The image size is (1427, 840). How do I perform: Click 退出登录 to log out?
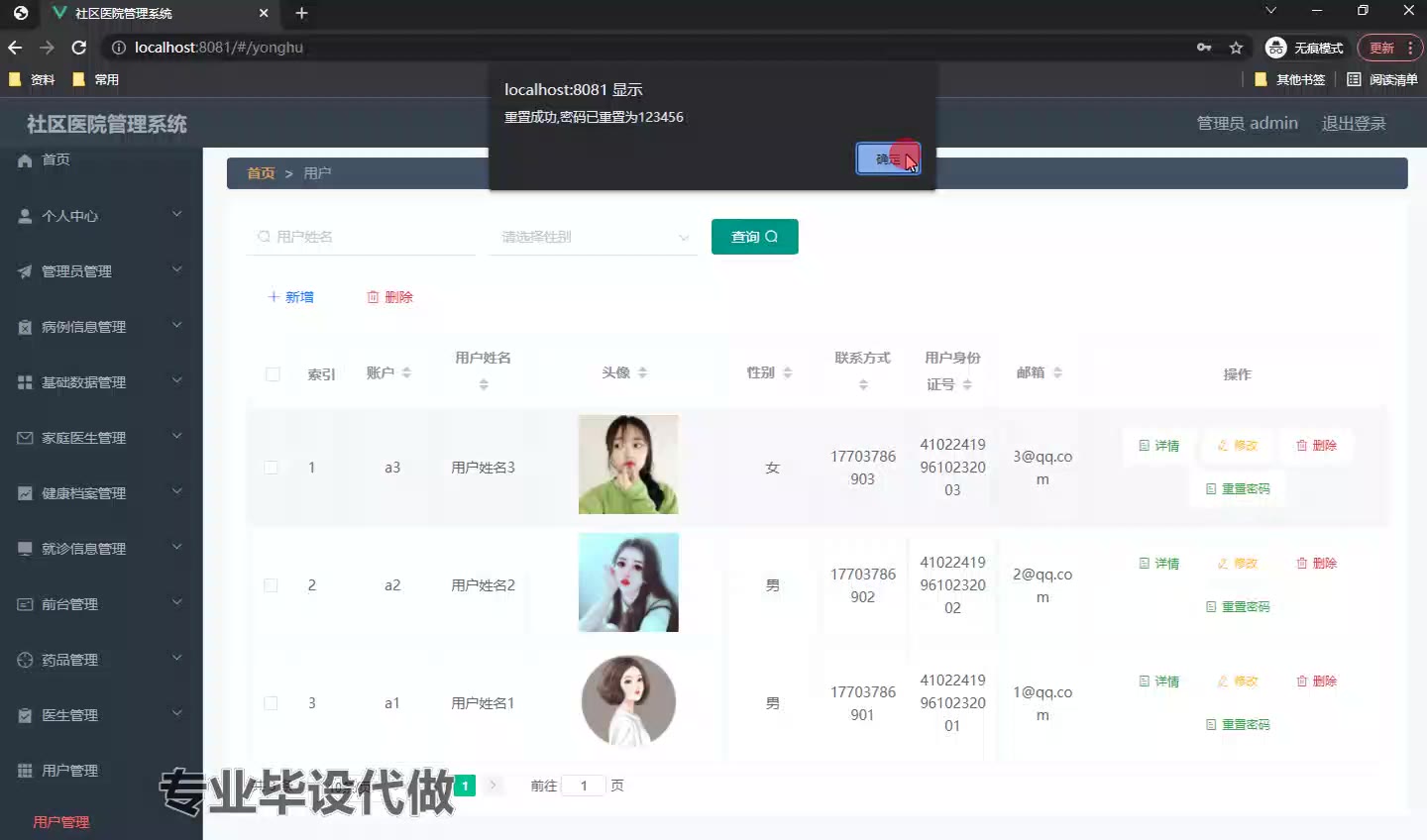(1354, 123)
